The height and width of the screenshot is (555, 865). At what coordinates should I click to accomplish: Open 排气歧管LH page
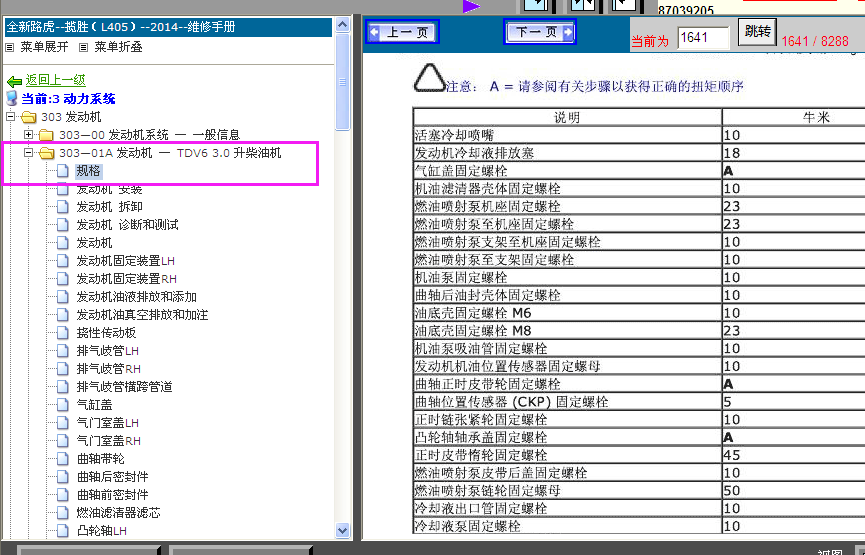[108, 351]
